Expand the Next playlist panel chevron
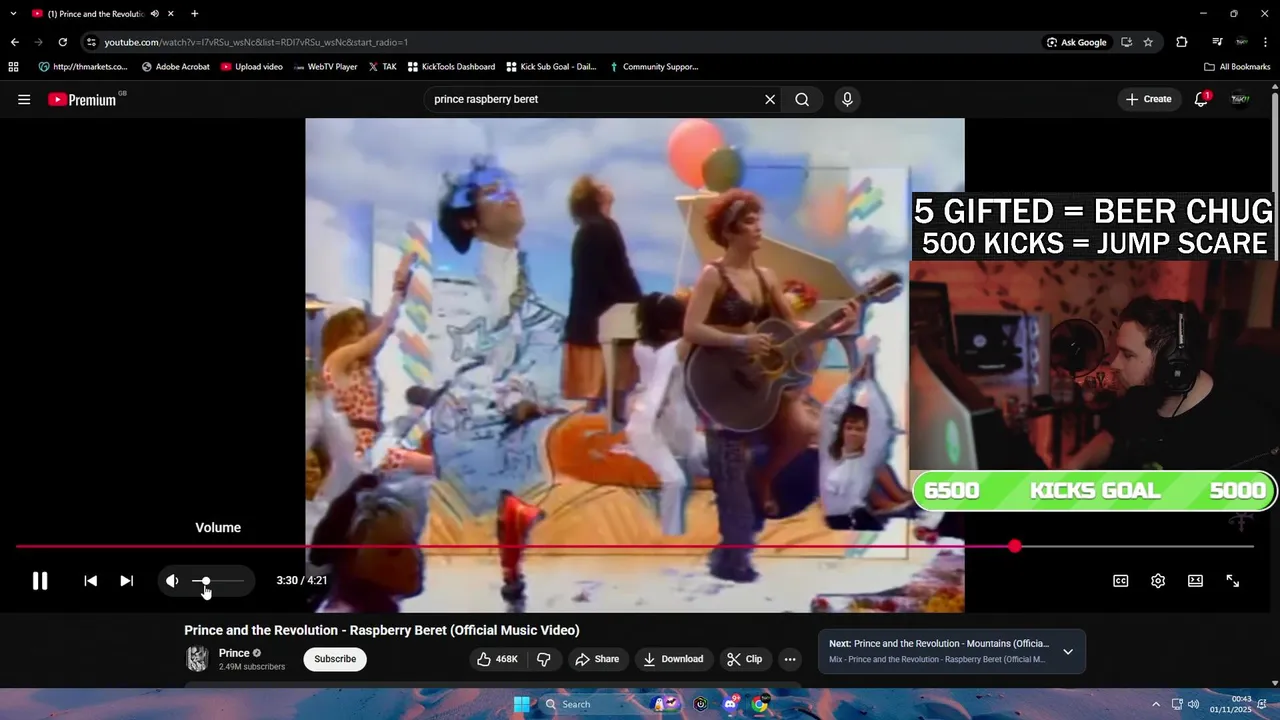 pyautogui.click(x=1068, y=652)
